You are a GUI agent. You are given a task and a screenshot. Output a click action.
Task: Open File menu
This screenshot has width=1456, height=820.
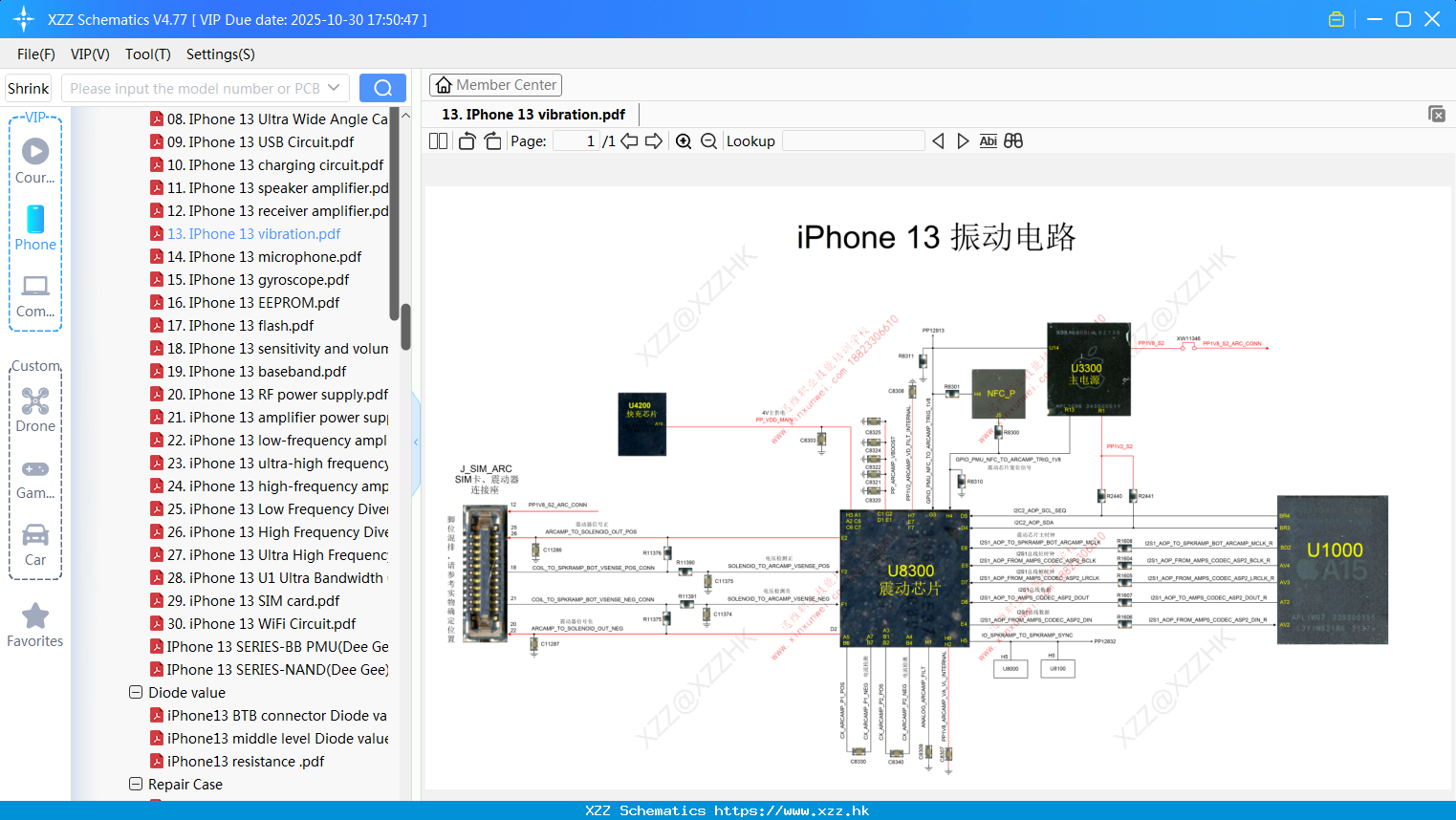pyautogui.click(x=36, y=54)
